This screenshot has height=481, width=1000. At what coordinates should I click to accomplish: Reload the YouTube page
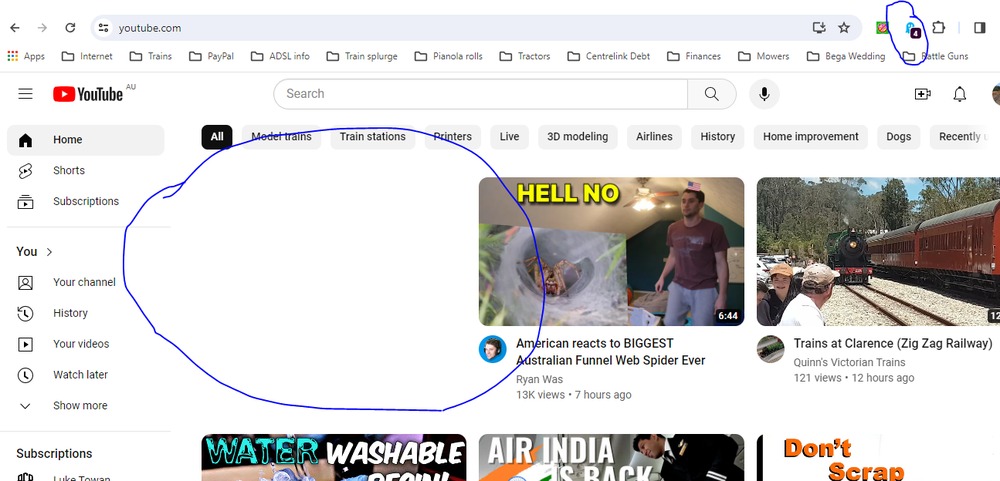click(x=70, y=28)
